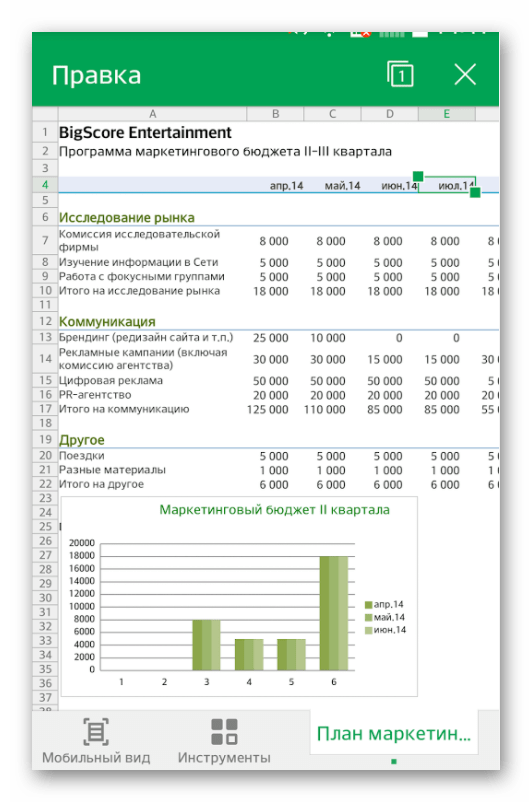Select the Поездки row label
This screenshot has height=802, width=532.
[x=82, y=455]
